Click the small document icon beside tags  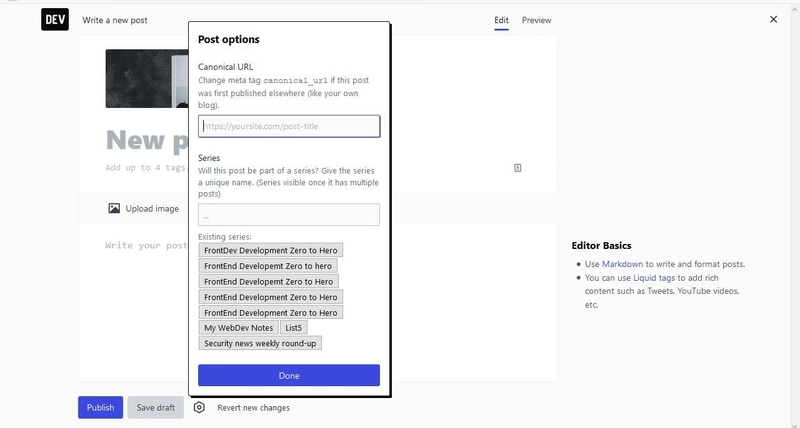point(517,168)
